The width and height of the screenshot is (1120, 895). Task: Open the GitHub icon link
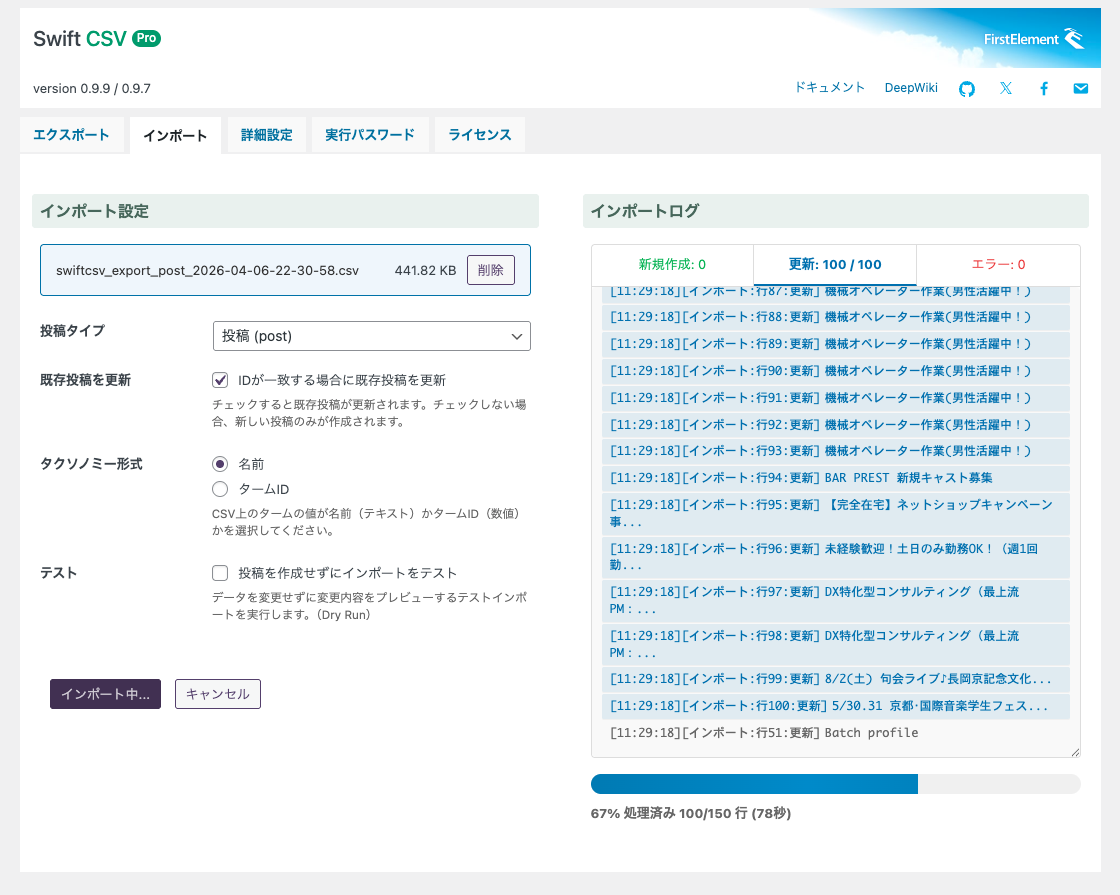967,88
